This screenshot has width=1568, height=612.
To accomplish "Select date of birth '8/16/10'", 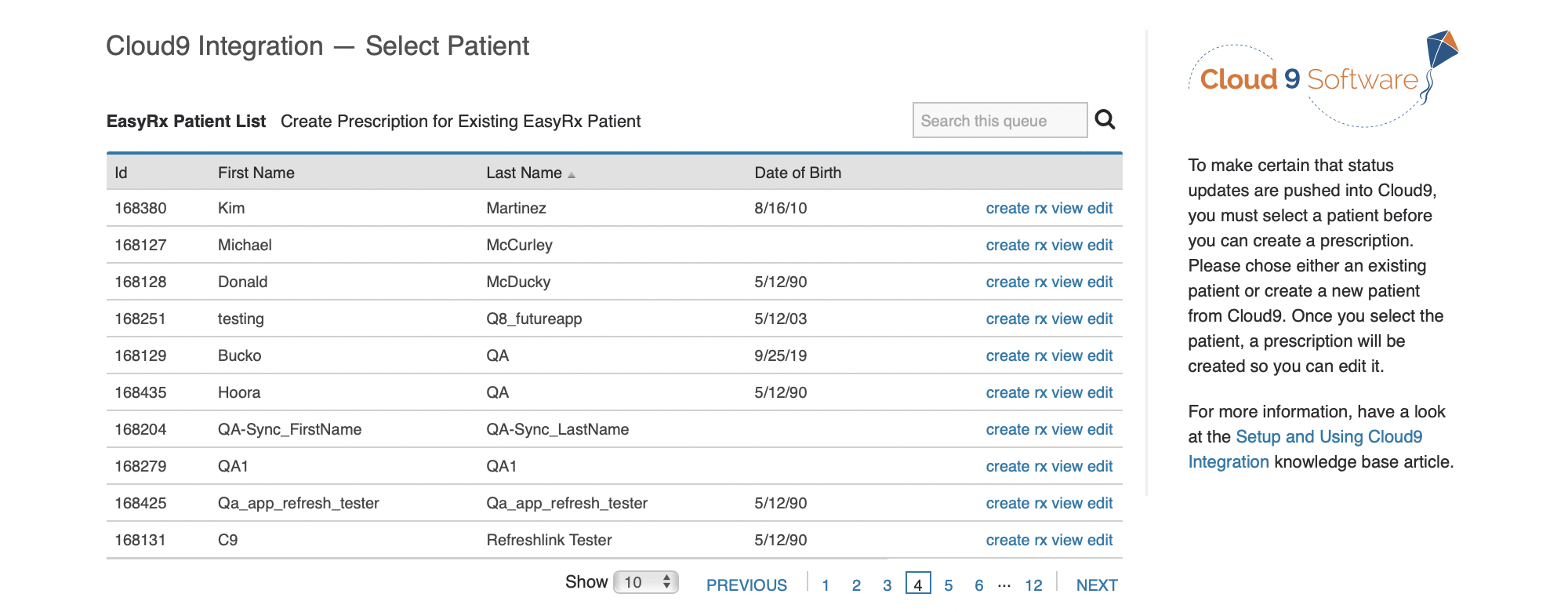I will point(780,208).
